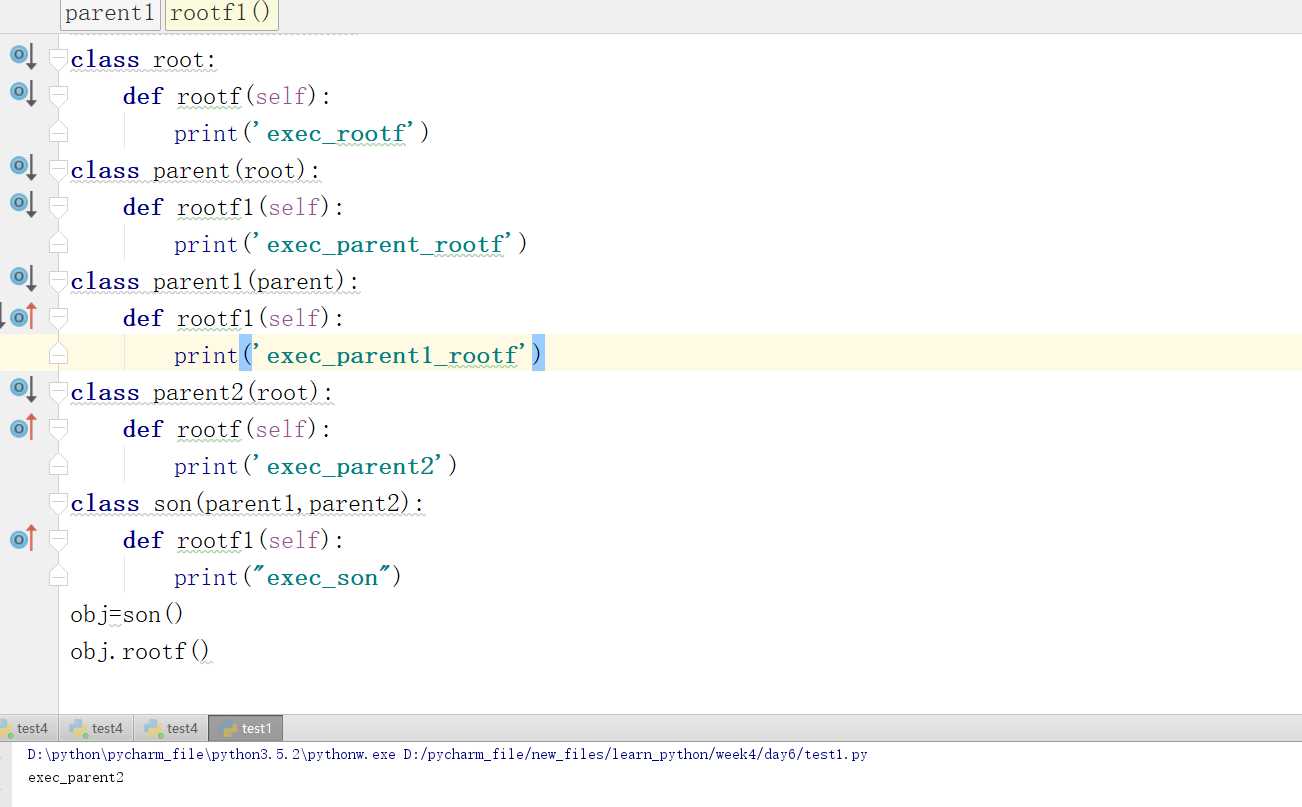Click parent1 in the son(parent1,parent2) base list

pos(250,503)
